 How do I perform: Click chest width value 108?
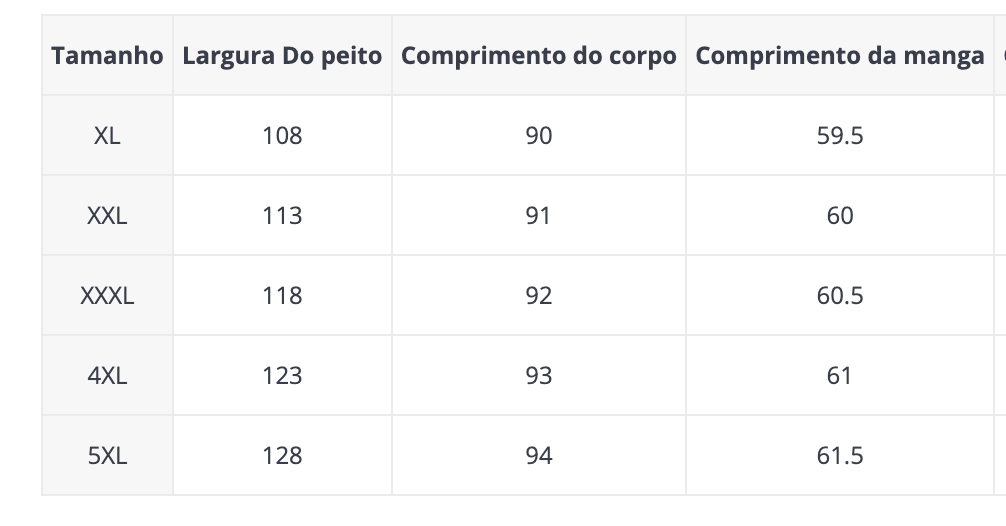point(282,135)
